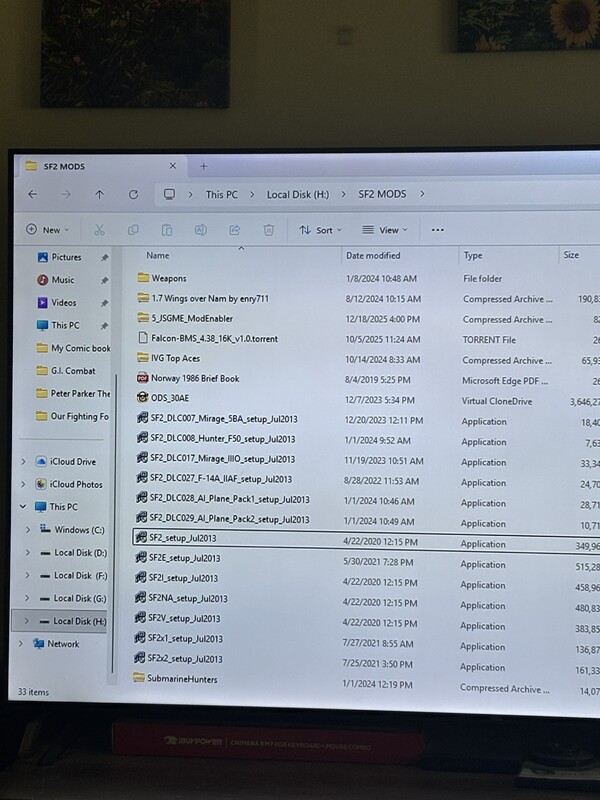Screen dimensions: 600x800
Task: Select SF2_DLC007_Mirage_5BA setup icon
Action: click(x=142, y=418)
